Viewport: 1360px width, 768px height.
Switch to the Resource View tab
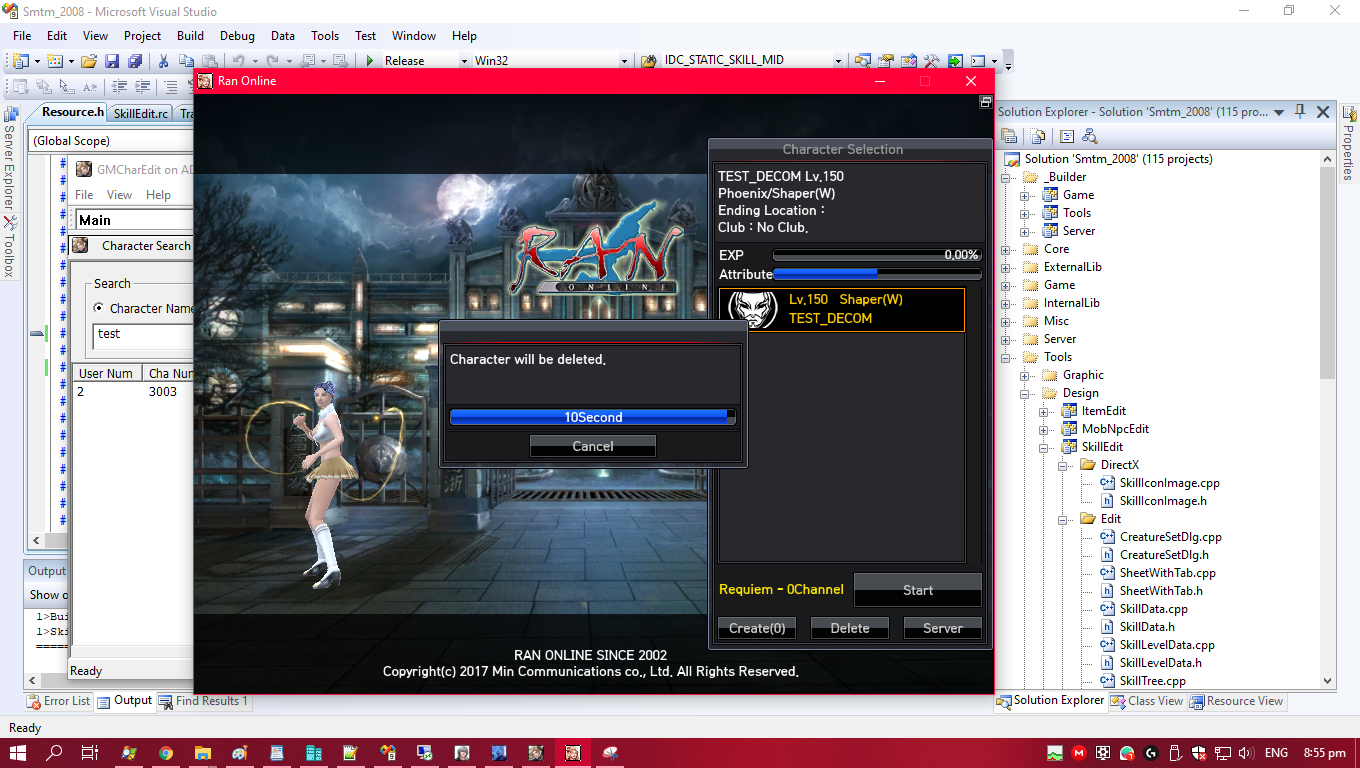coord(1236,701)
